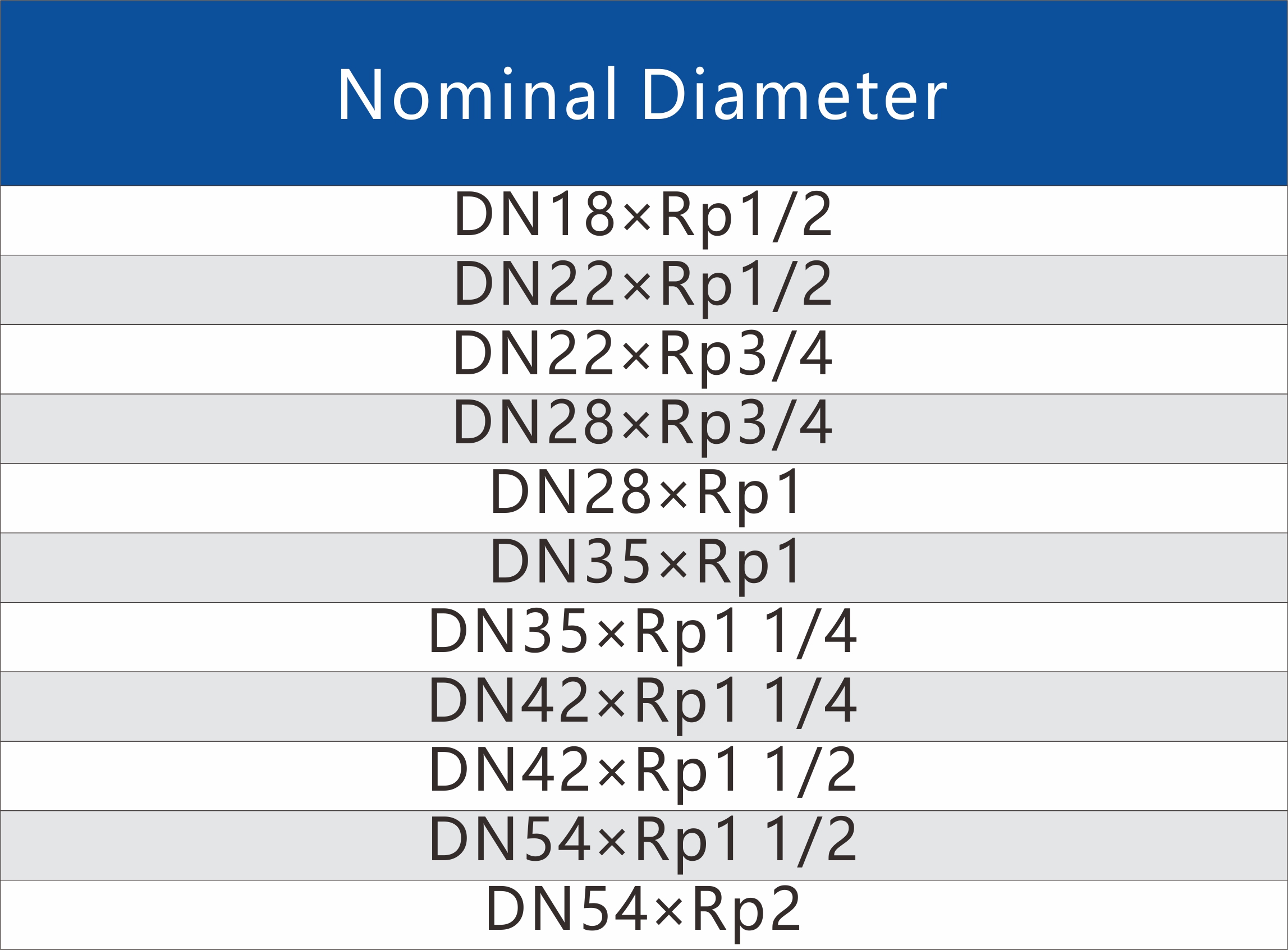Viewport: 1288px width, 950px height.
Task: Select the DN22×Rp1/2 row
Action: (x=644, y=290)
